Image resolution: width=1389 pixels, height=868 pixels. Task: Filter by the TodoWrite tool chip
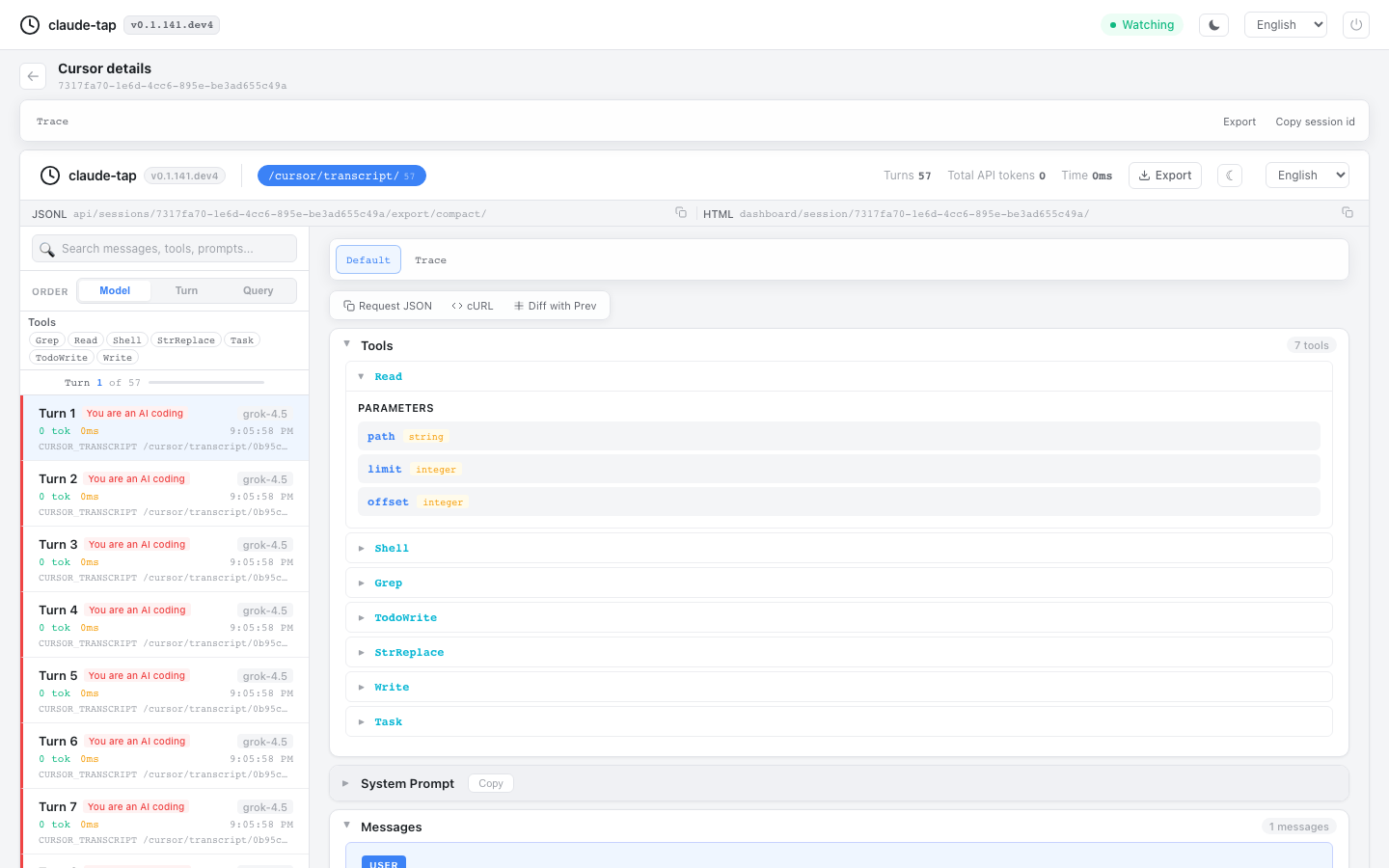click(62, 358)
